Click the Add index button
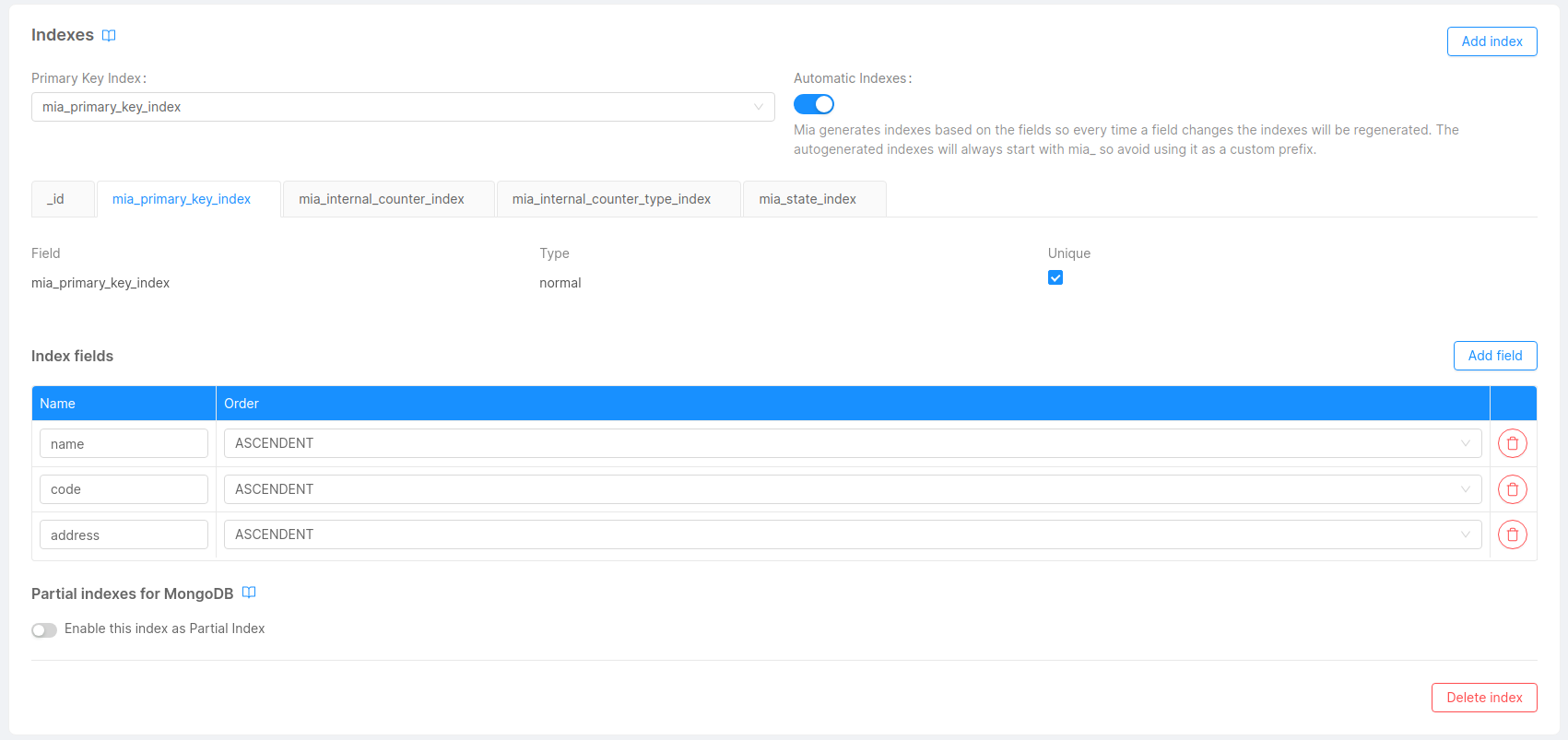Image resolution: width=1568 pixels, height=740 pixels. pos(1491,41)
